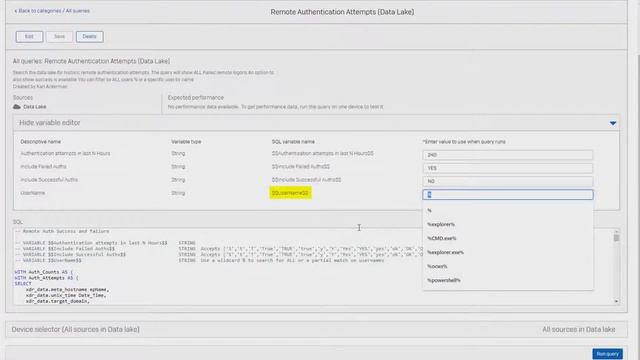This screenshot has height=360, width=640.
Task: Click the highlighted $$UserName$$ variable name
Action: (290, 193)
